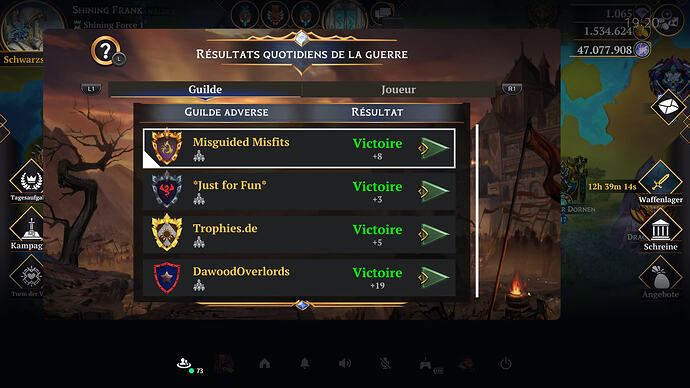Open the help question mark icon

click(x=106, y=51)
